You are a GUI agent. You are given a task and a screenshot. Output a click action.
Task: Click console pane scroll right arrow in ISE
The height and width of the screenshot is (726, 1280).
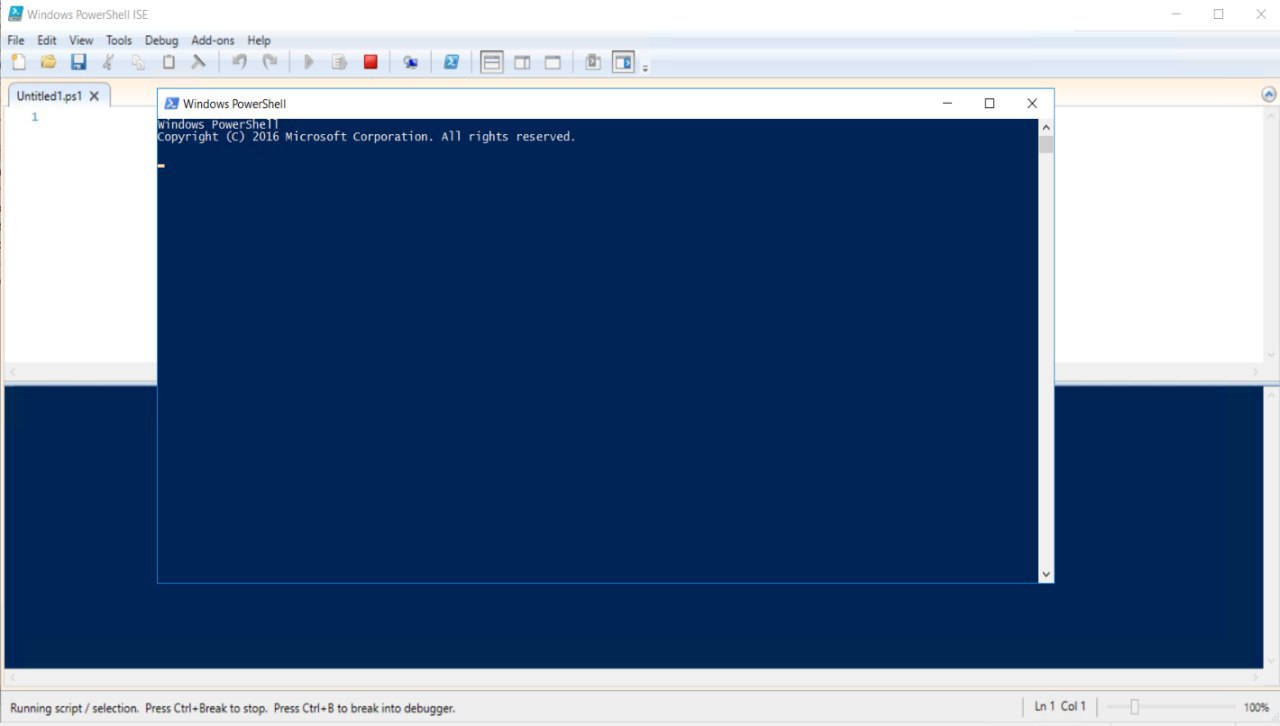(1256, 678)
